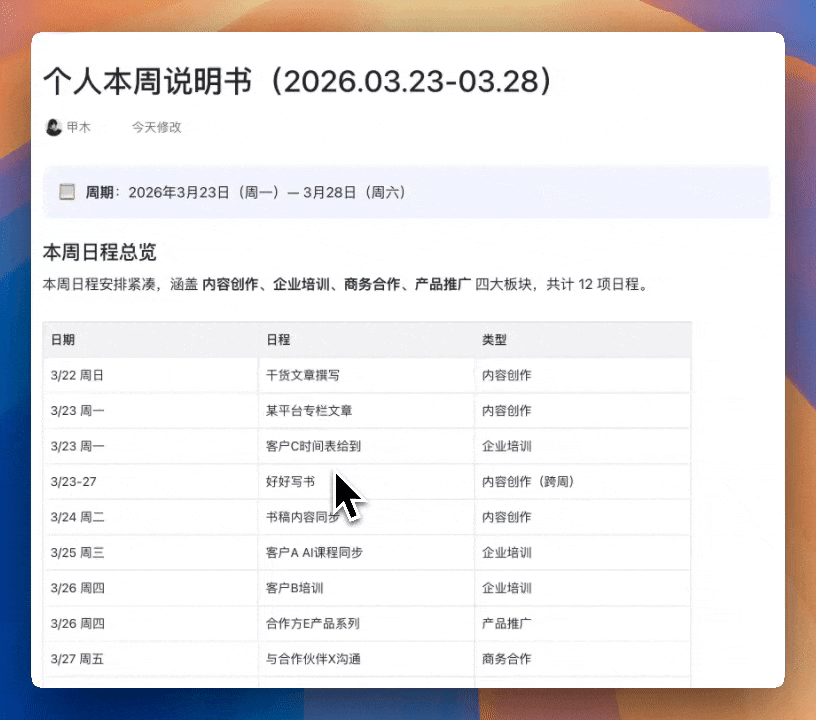
Task: Click the 3/25 周三 date cell
Action: click(78, 552)
